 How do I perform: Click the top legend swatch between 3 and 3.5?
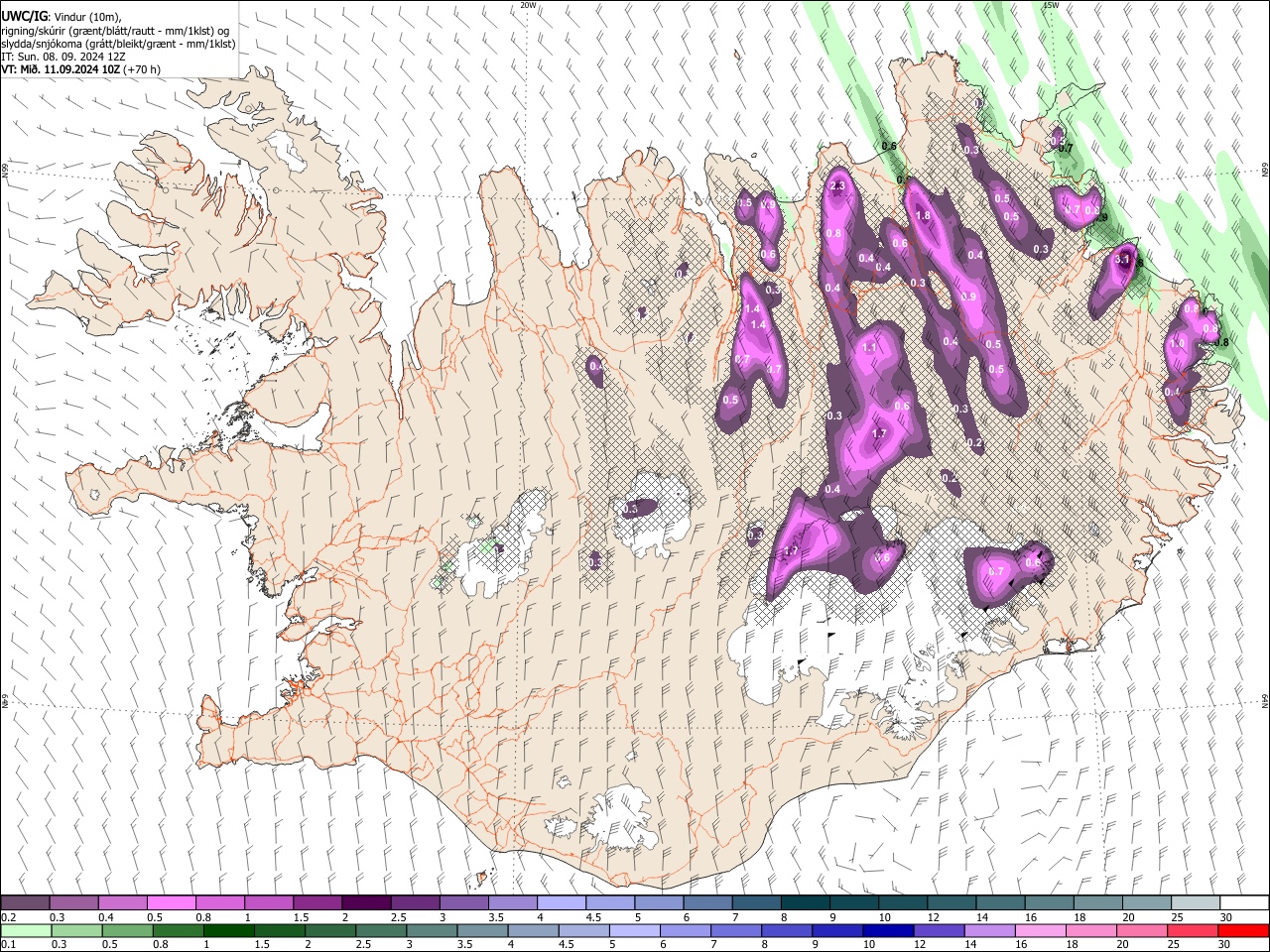pos(463,902)
